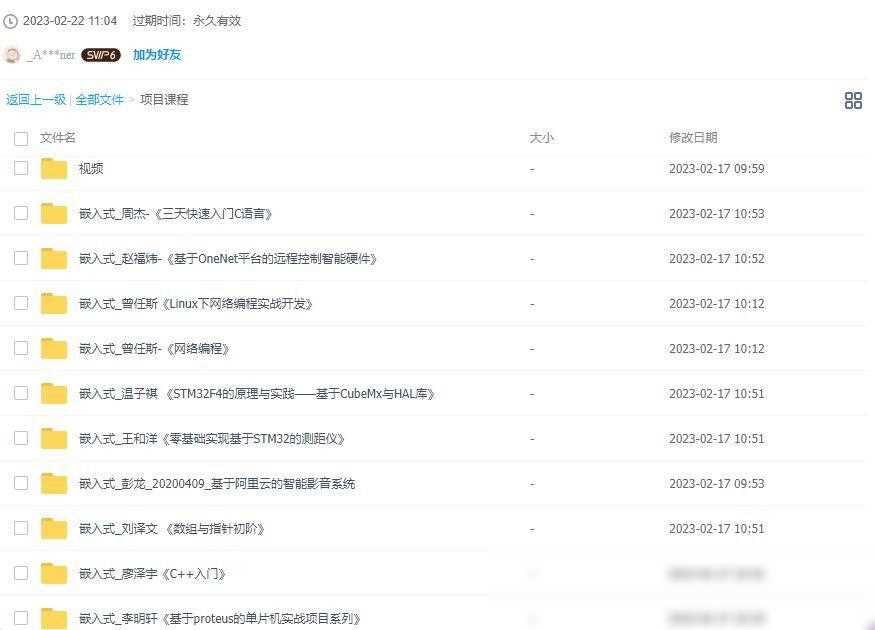Image resolution: width=875 pixels, height=630 pixels.
Task: Toggle the select-all checkbox beside 文件名
Action: pos(21,138)
